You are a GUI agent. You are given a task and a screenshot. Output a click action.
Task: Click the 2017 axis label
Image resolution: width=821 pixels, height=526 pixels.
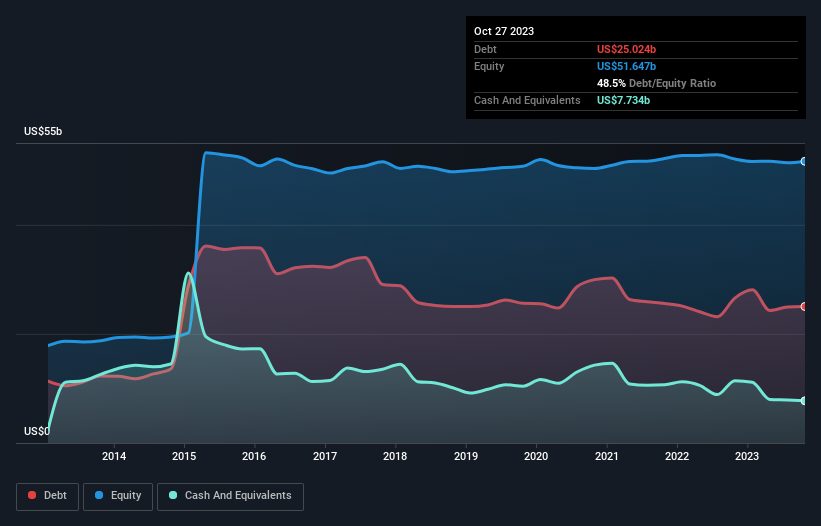[x=325, y=456]
